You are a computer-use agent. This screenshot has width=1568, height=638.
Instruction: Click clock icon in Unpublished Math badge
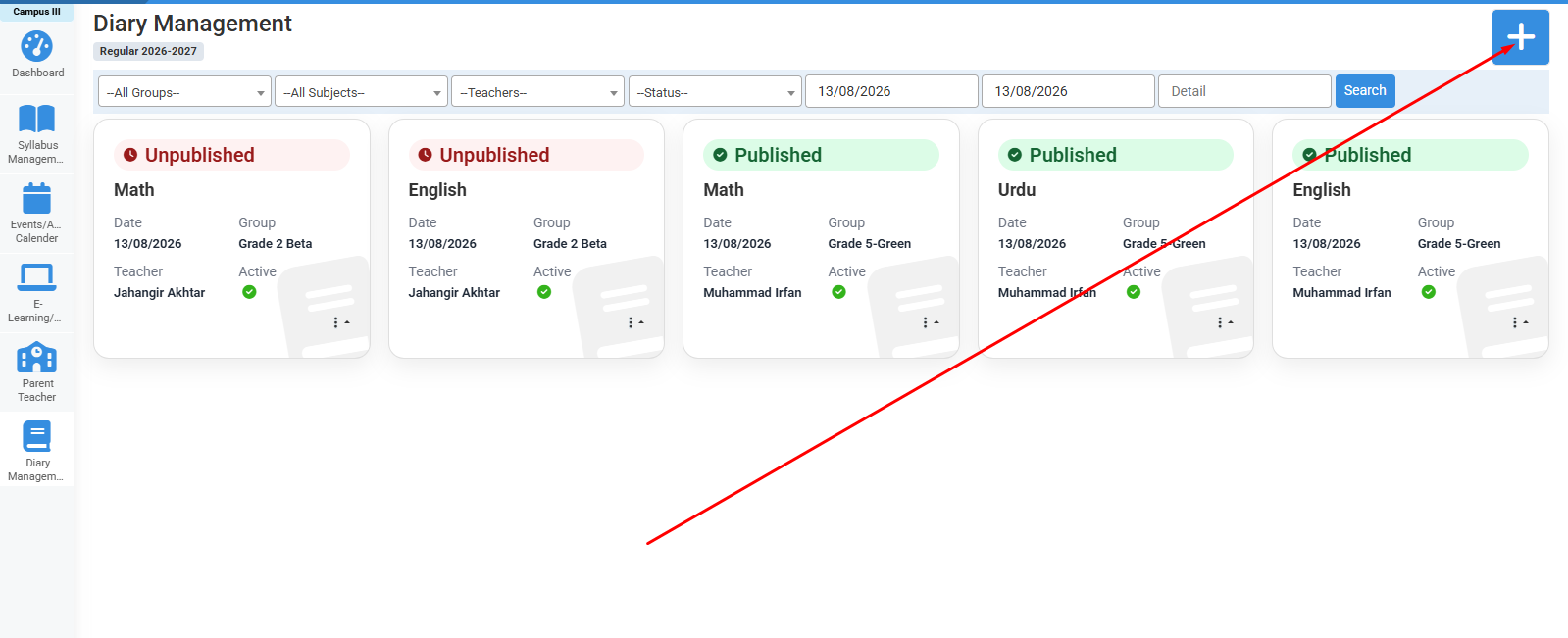click(x=130, y=155)
